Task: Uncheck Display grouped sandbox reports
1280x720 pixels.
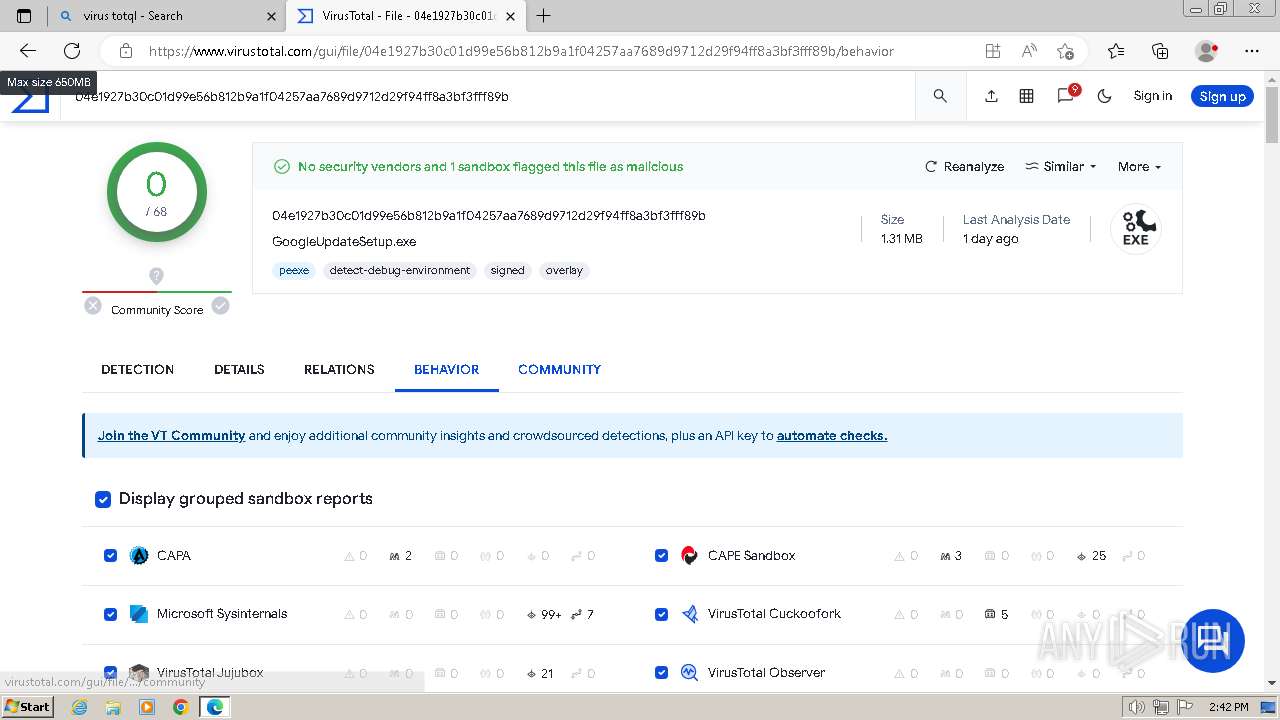Action: tap(103, 499)
